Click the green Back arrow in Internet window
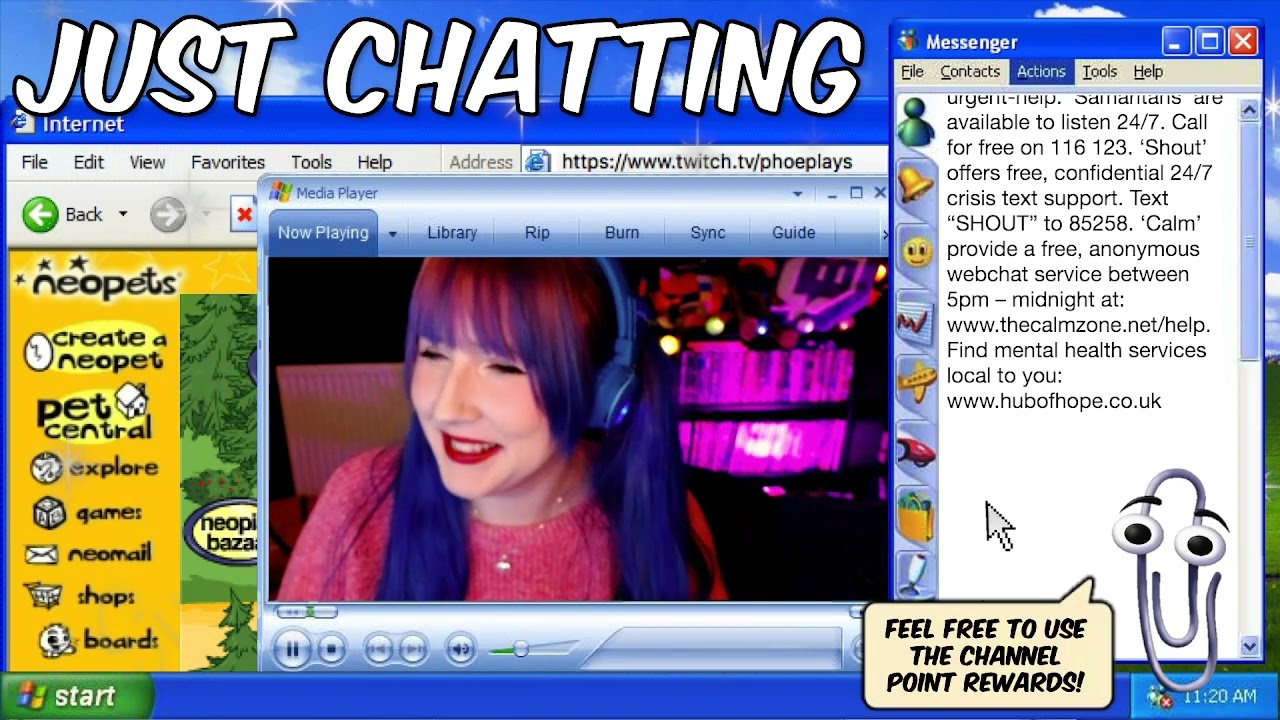This screenshot has width=1280, height=720. point(41,214)
